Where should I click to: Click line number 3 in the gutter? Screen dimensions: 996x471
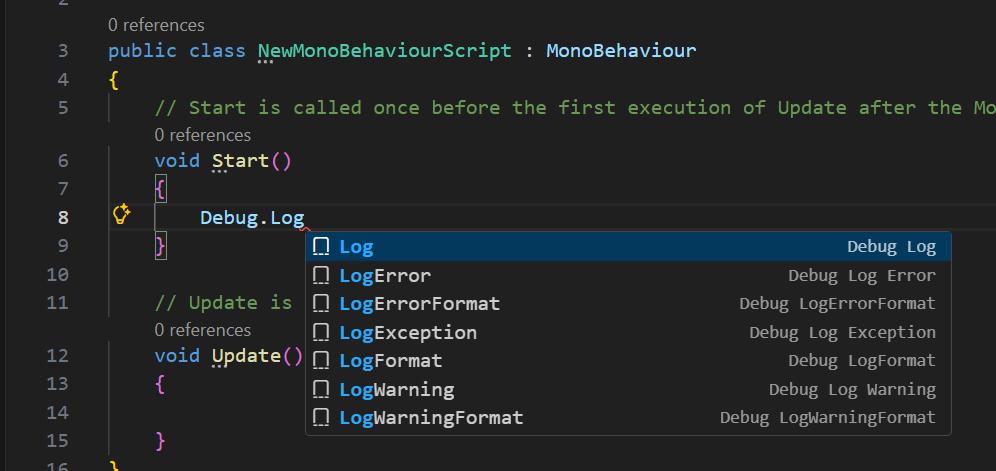(63, 51)
